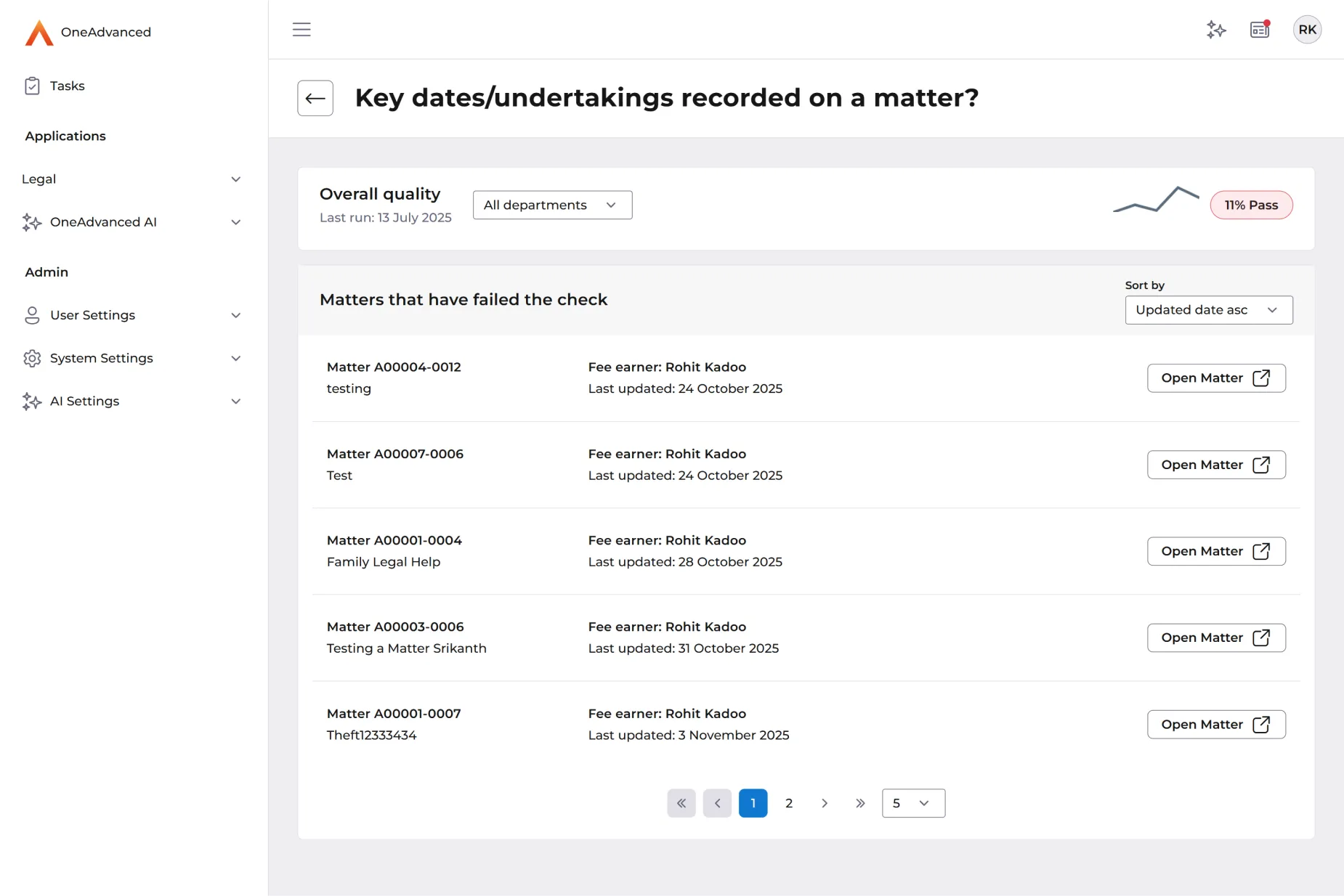
Task: Open the Sort by Updated date dropdown
Action: (x=1208, y=310)
